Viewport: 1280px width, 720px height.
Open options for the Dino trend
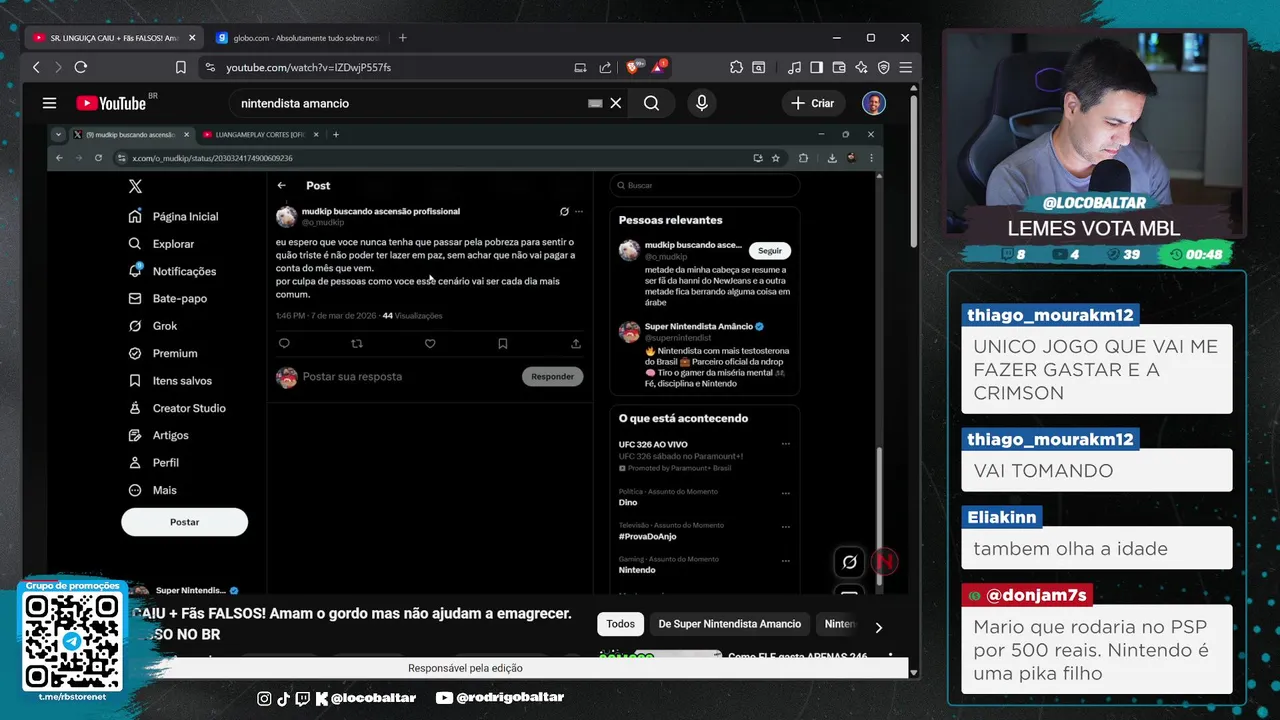coord(785,493)
